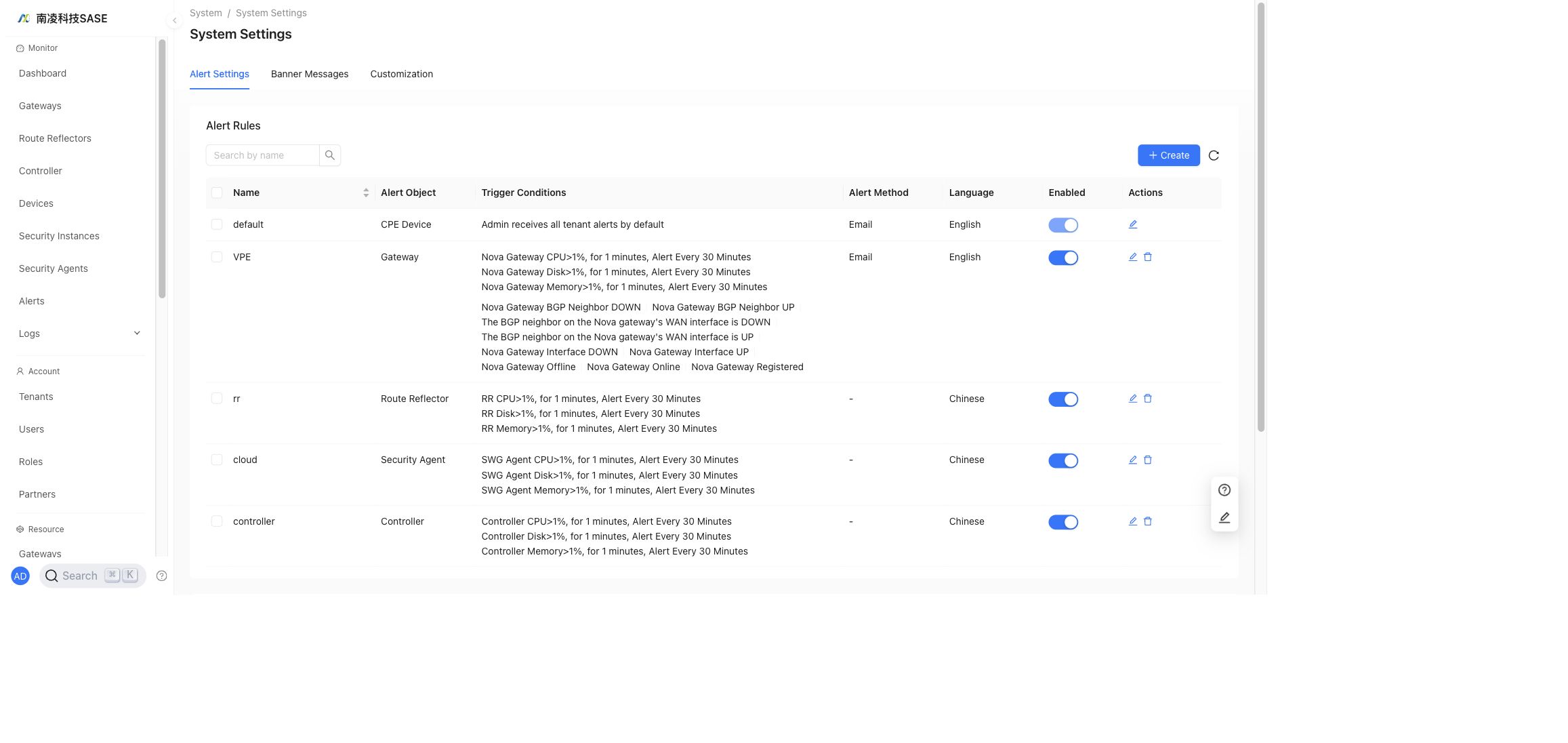Click the sidebar help question icon
The height and width of the screenshot is (743, 1568).
(161, 576)
